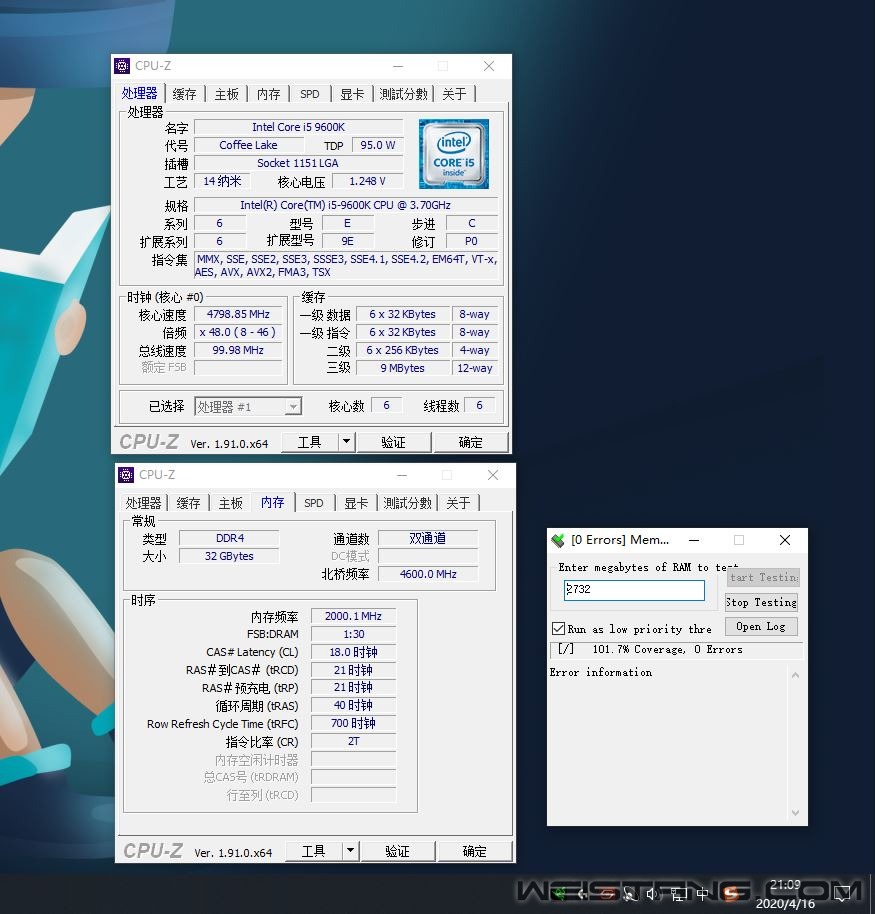Click the network icon in the system tray
This screenshot has width=875, height=914.
tap(679, 893)
